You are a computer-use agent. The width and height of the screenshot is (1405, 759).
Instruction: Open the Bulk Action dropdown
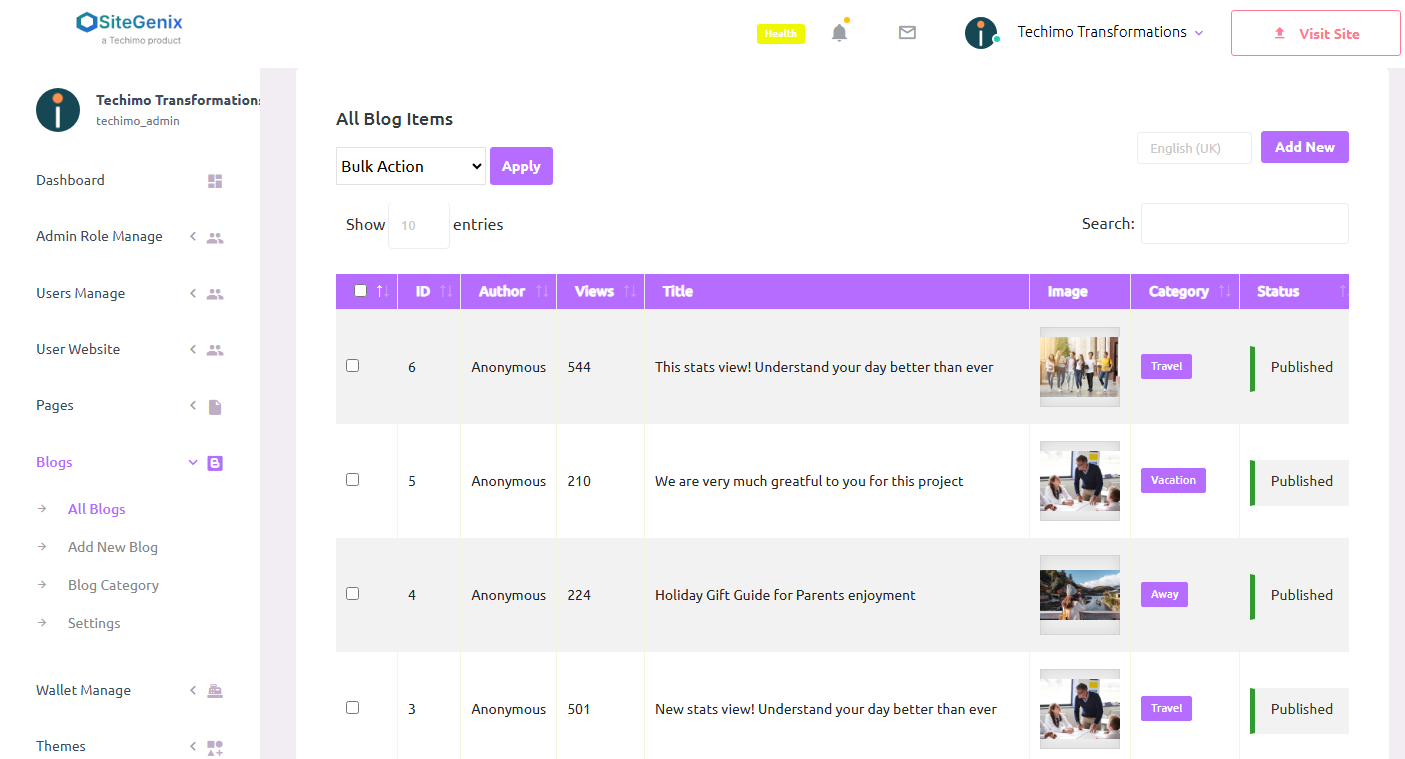(x=410, y=166)
